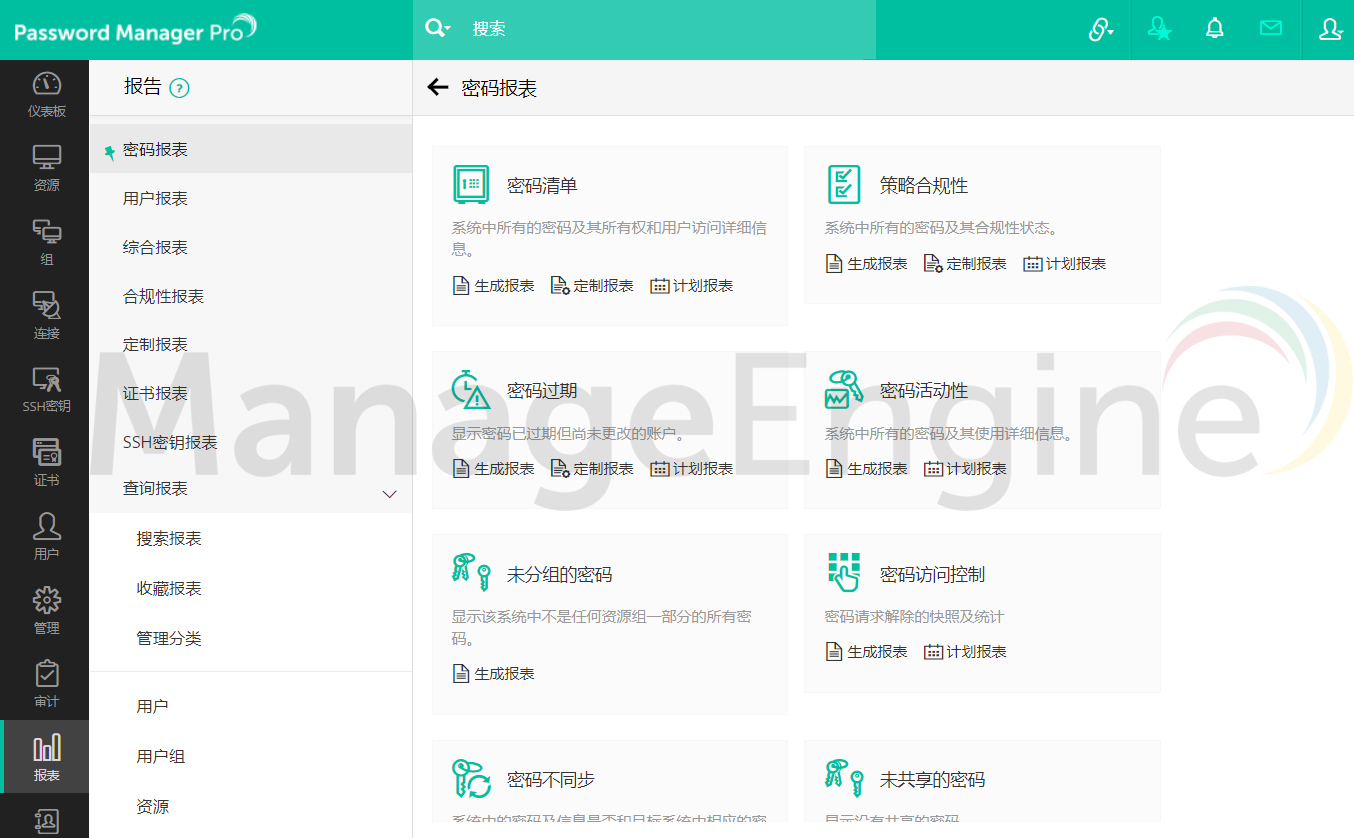The height and width of the screenshot is (838, 1354).
Task: Click 定制报表 under 密码清单
Action: pyautogui.click(x=592, y=285)
